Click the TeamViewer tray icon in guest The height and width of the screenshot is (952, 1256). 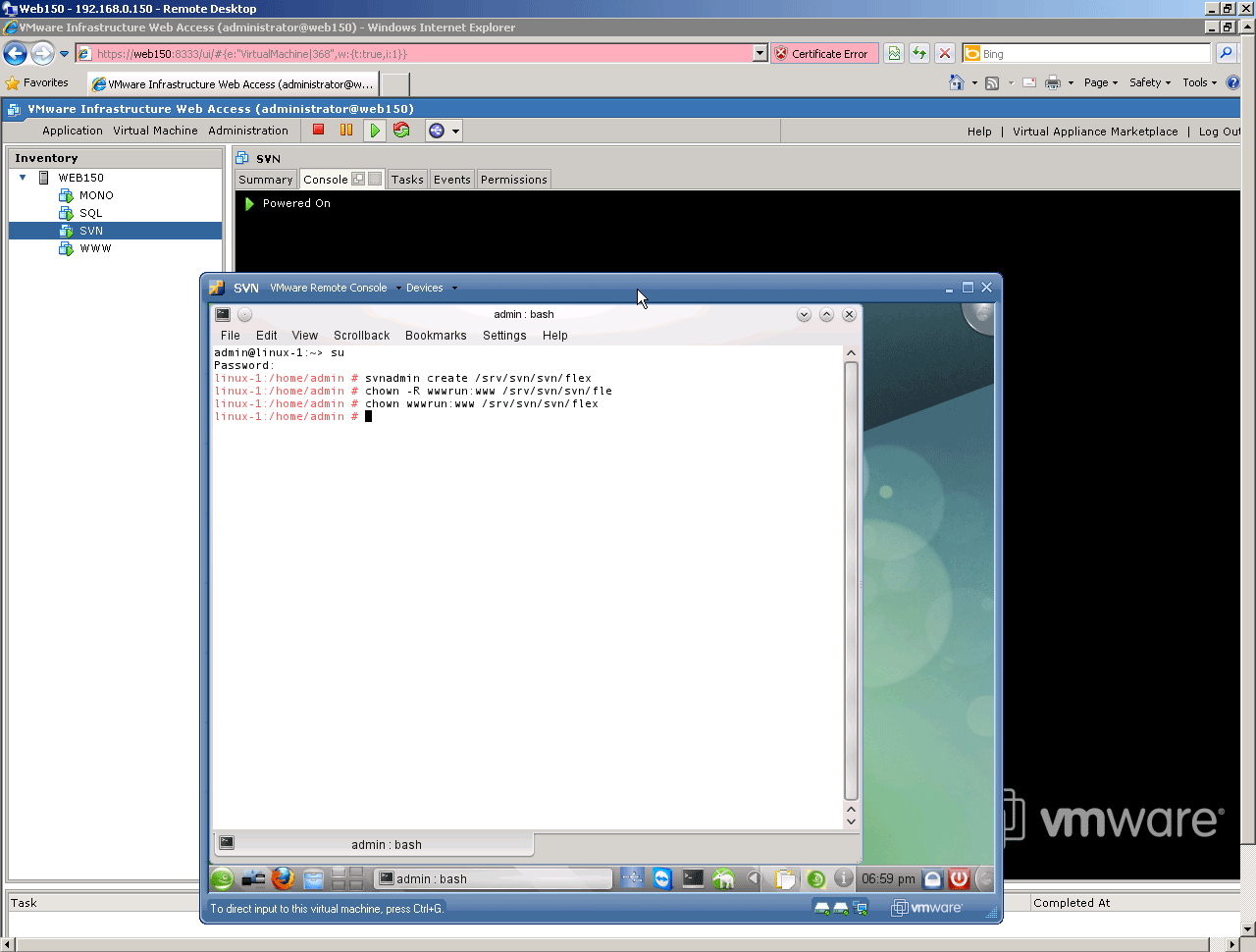[x=662, y=878]
